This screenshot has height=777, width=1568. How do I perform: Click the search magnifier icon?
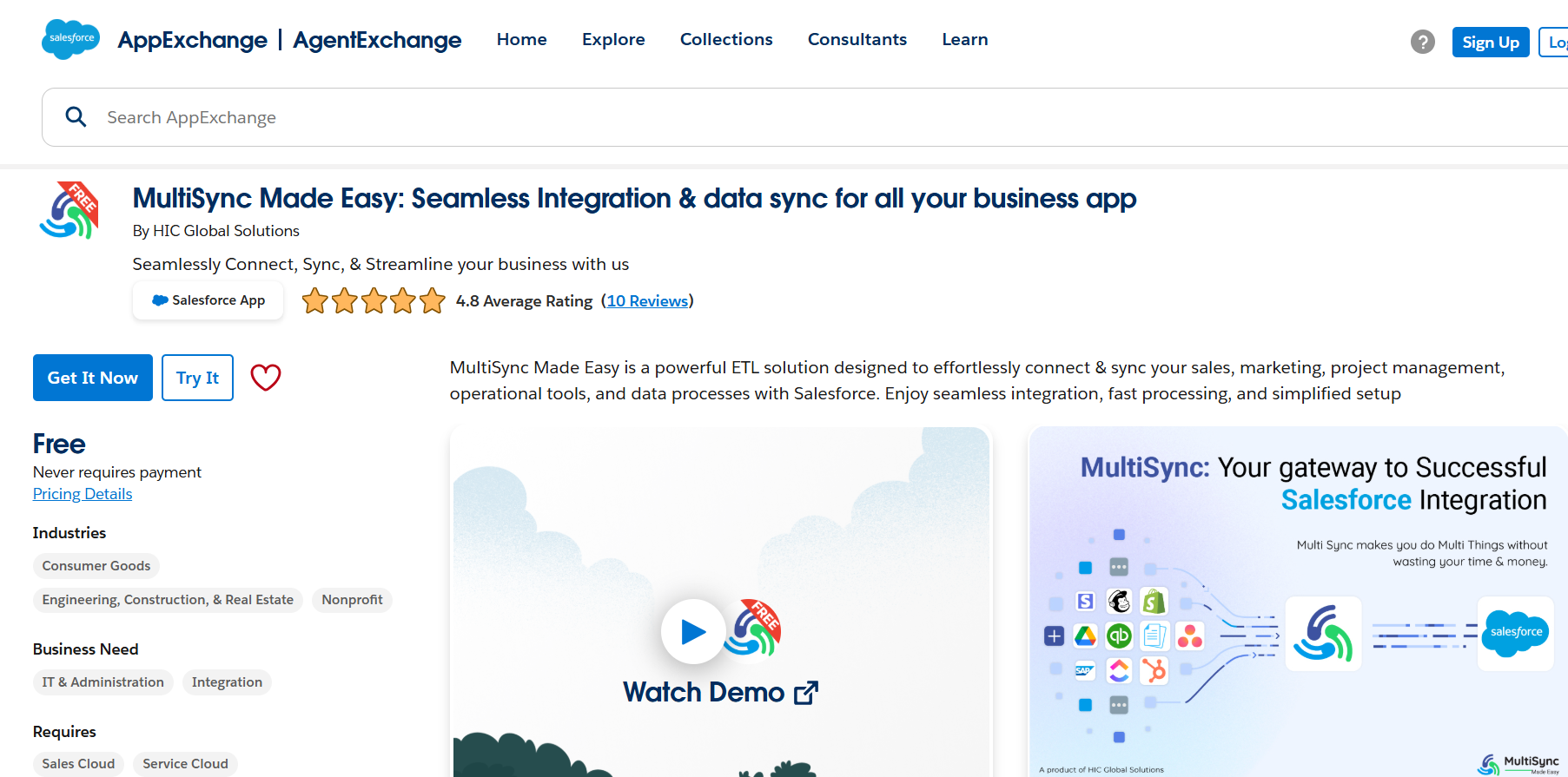click(76, 117)
